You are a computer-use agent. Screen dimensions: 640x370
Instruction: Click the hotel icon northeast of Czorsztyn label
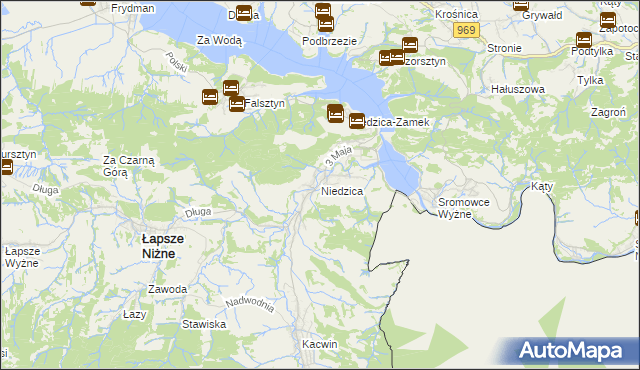(x=410, y=45)
